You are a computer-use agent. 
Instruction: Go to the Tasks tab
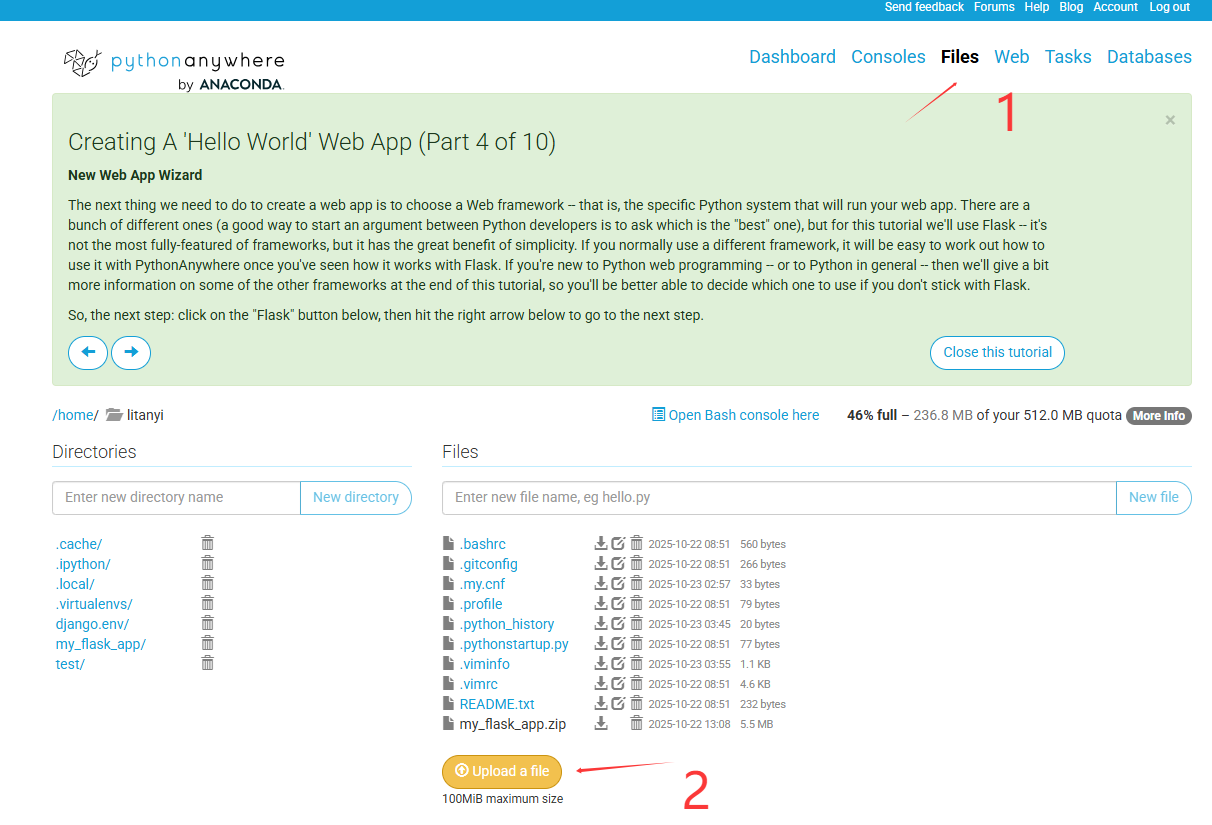[x=1068, y=57]
